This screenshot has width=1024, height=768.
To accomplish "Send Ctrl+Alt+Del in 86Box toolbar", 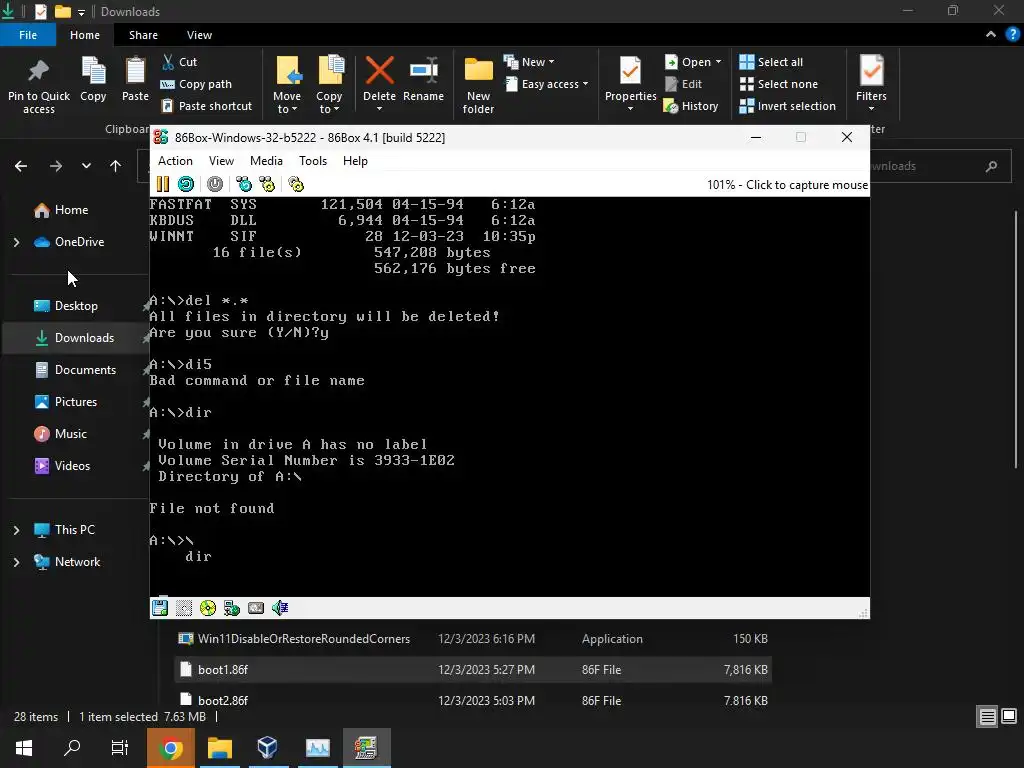I will (244, 184).
